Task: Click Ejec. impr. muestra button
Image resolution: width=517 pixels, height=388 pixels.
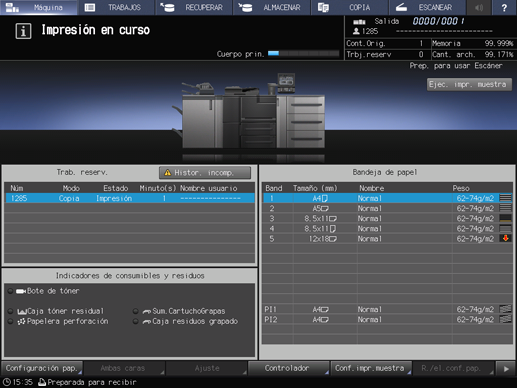Action: [469, 84]
